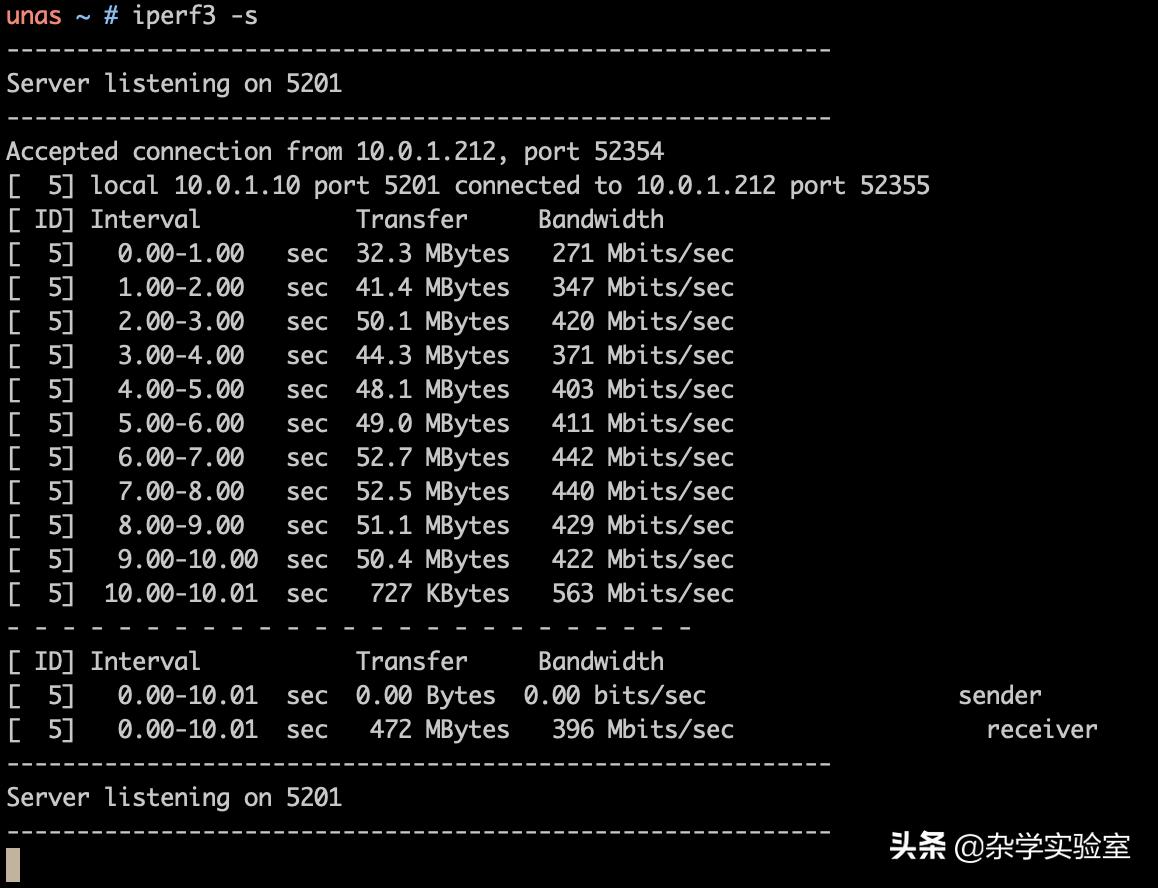The width and height of the screenshot is (1158, 888).
Task: Click the 32.3 MBytes transfer value
Action: point(432,253)
